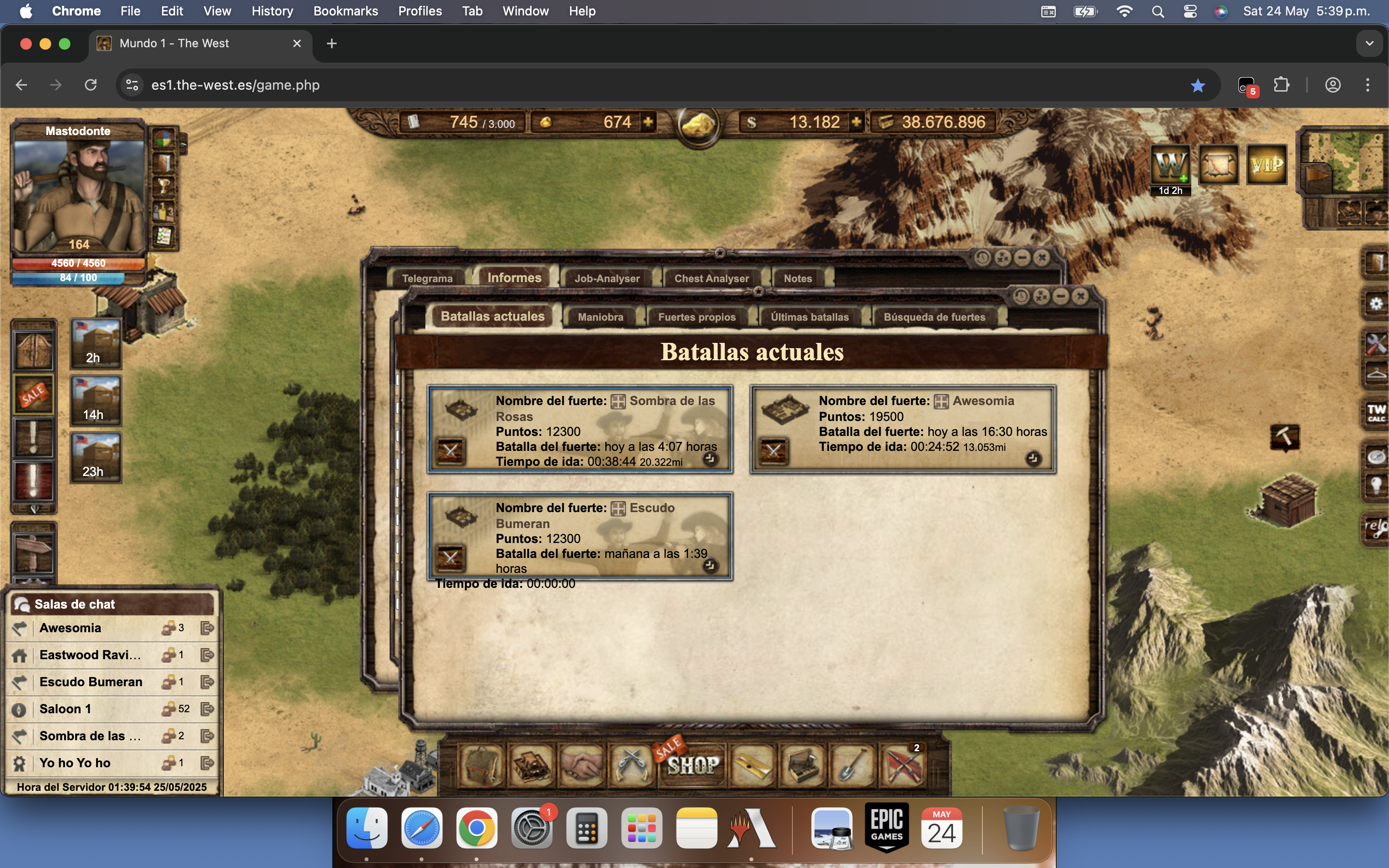The image size is (1389, 868).
Task: Open the Últimas batallas tab
Action: click(x=809, y=317)
